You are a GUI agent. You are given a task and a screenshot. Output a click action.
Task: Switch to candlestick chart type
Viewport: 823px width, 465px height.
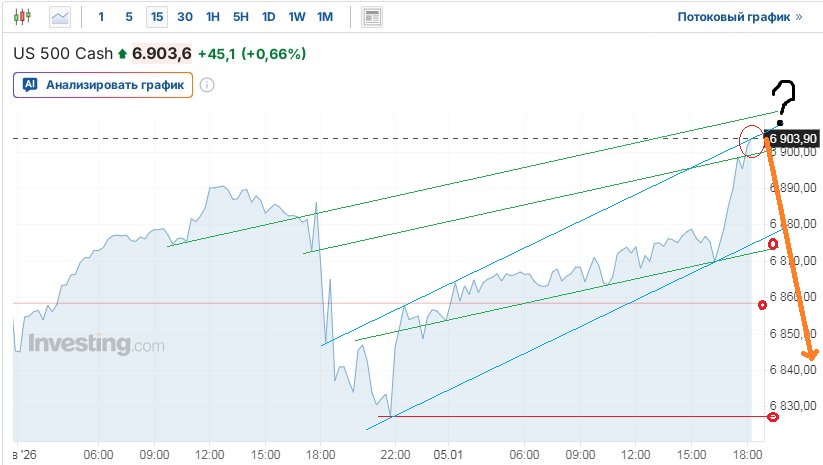coord(23,17)
